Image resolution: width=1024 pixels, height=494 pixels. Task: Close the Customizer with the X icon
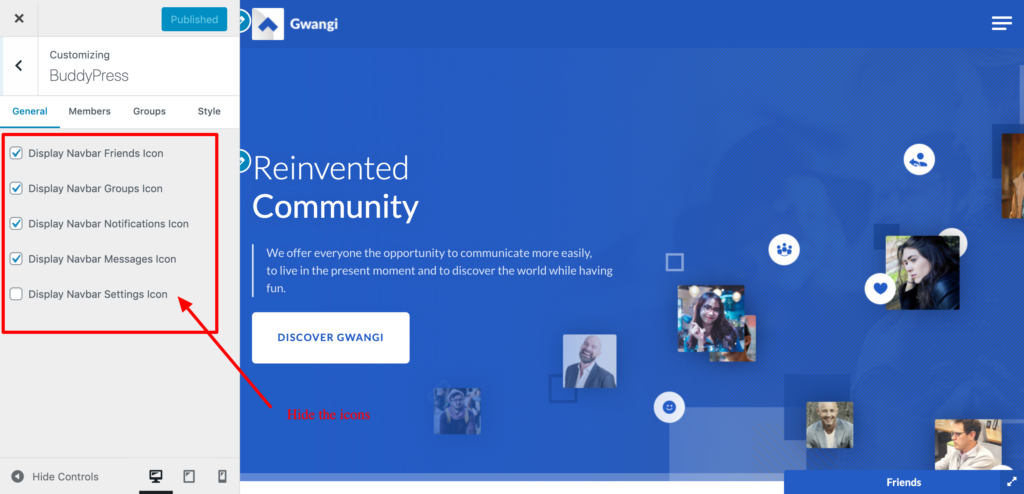point(19,18)
